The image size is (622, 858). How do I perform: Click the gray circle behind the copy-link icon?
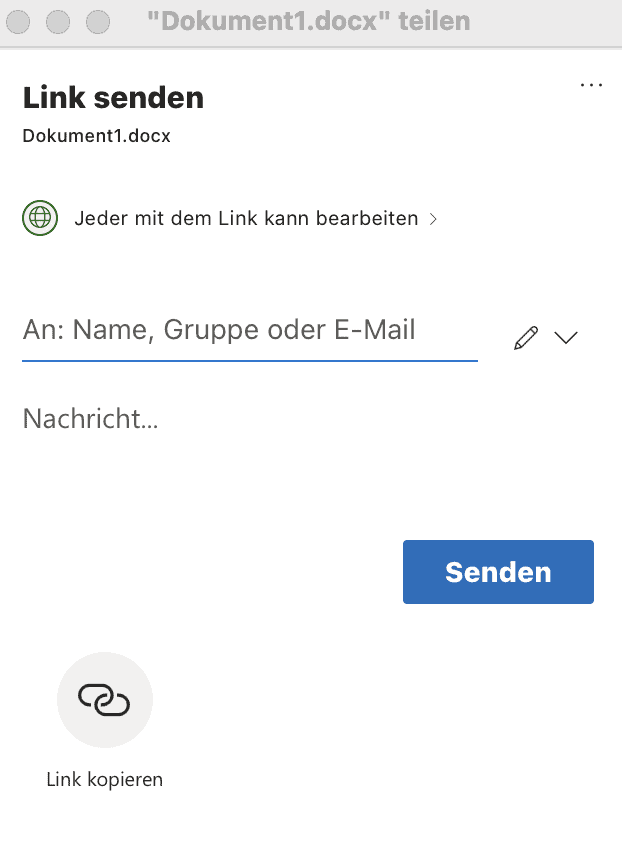click(x=104, y=699)
